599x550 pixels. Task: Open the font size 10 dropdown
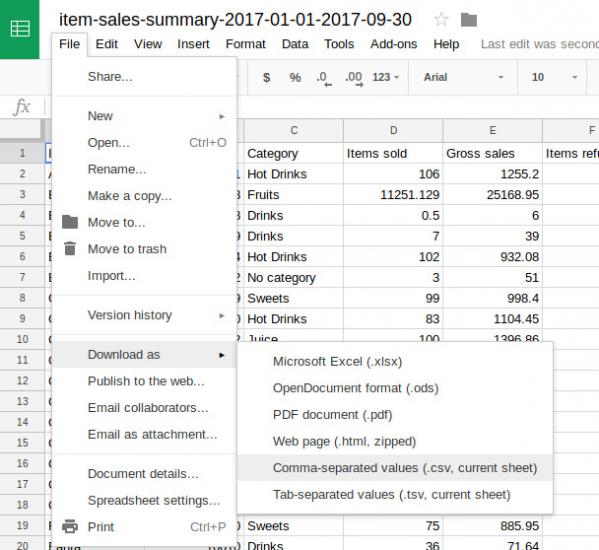click(x=554, y=78)
